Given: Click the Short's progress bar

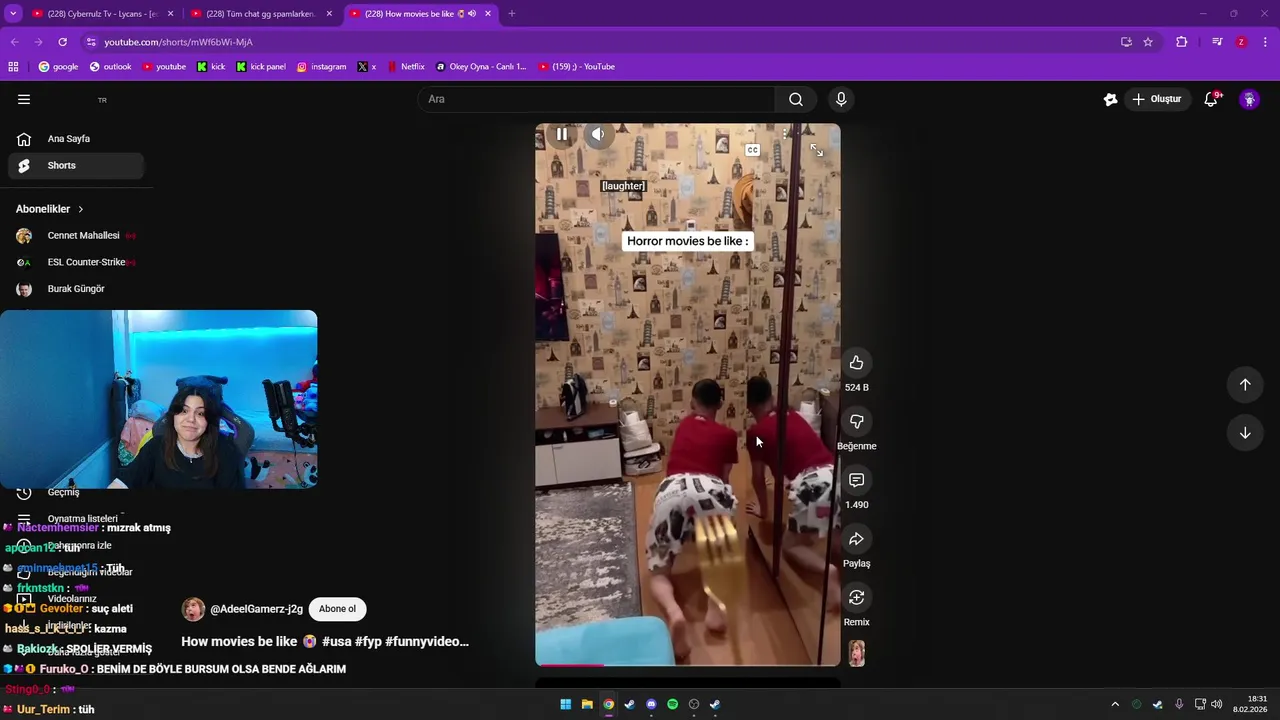Looking at the screenshot, I should 688,665.
